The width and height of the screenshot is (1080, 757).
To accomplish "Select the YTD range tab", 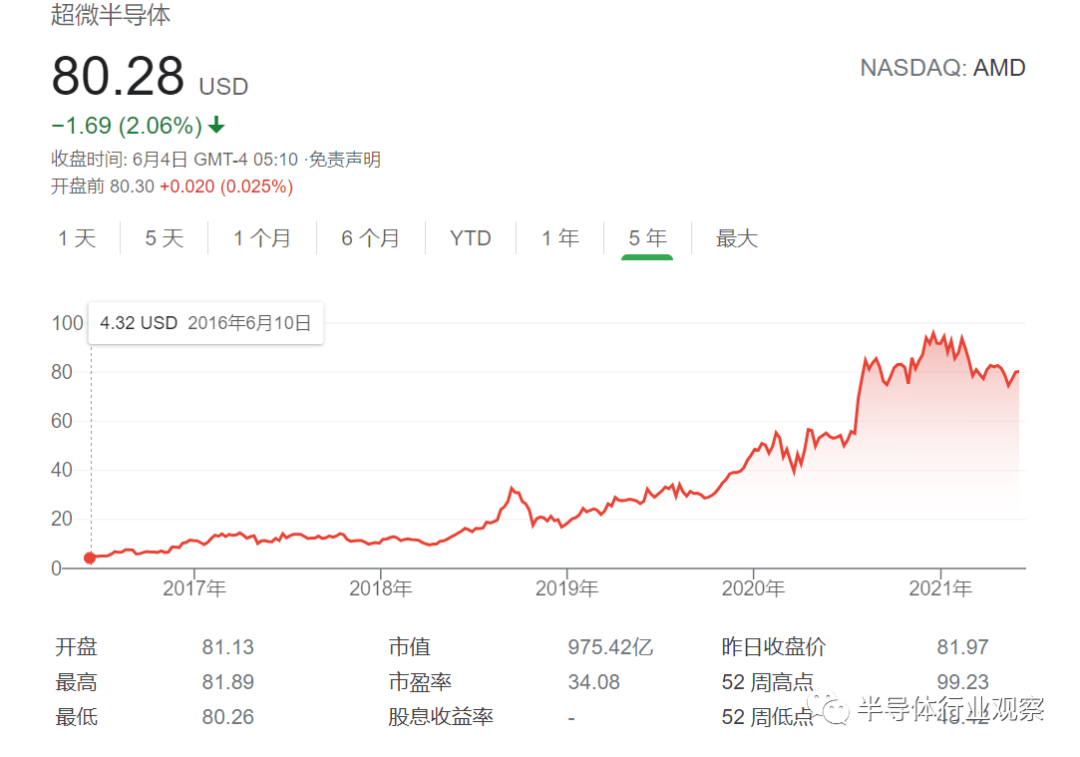I will pos(470,238).
